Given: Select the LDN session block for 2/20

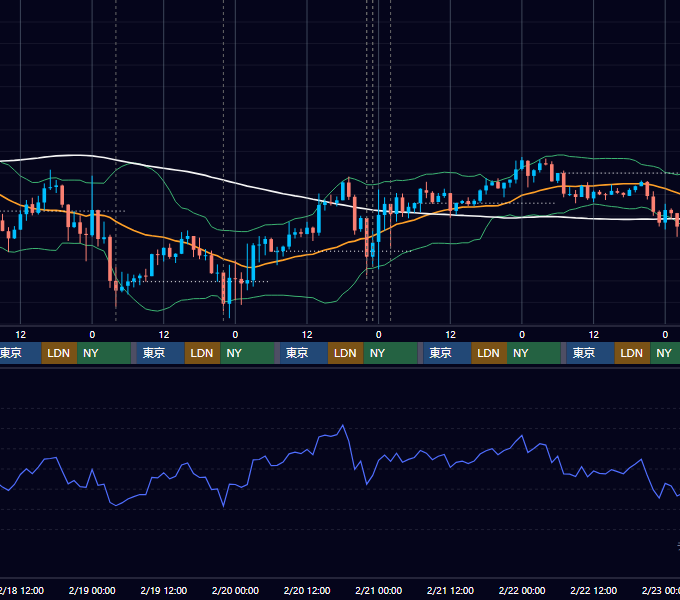Looking at the screenshot, I should [x=346, y=353].
